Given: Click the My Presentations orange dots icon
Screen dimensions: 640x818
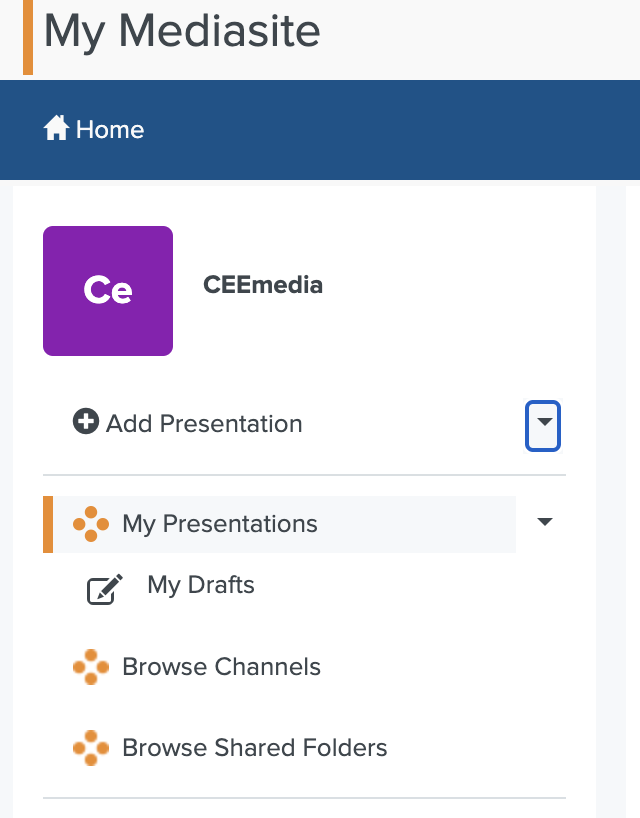Looking at the screenshot, I should click(x=91, y=524).
